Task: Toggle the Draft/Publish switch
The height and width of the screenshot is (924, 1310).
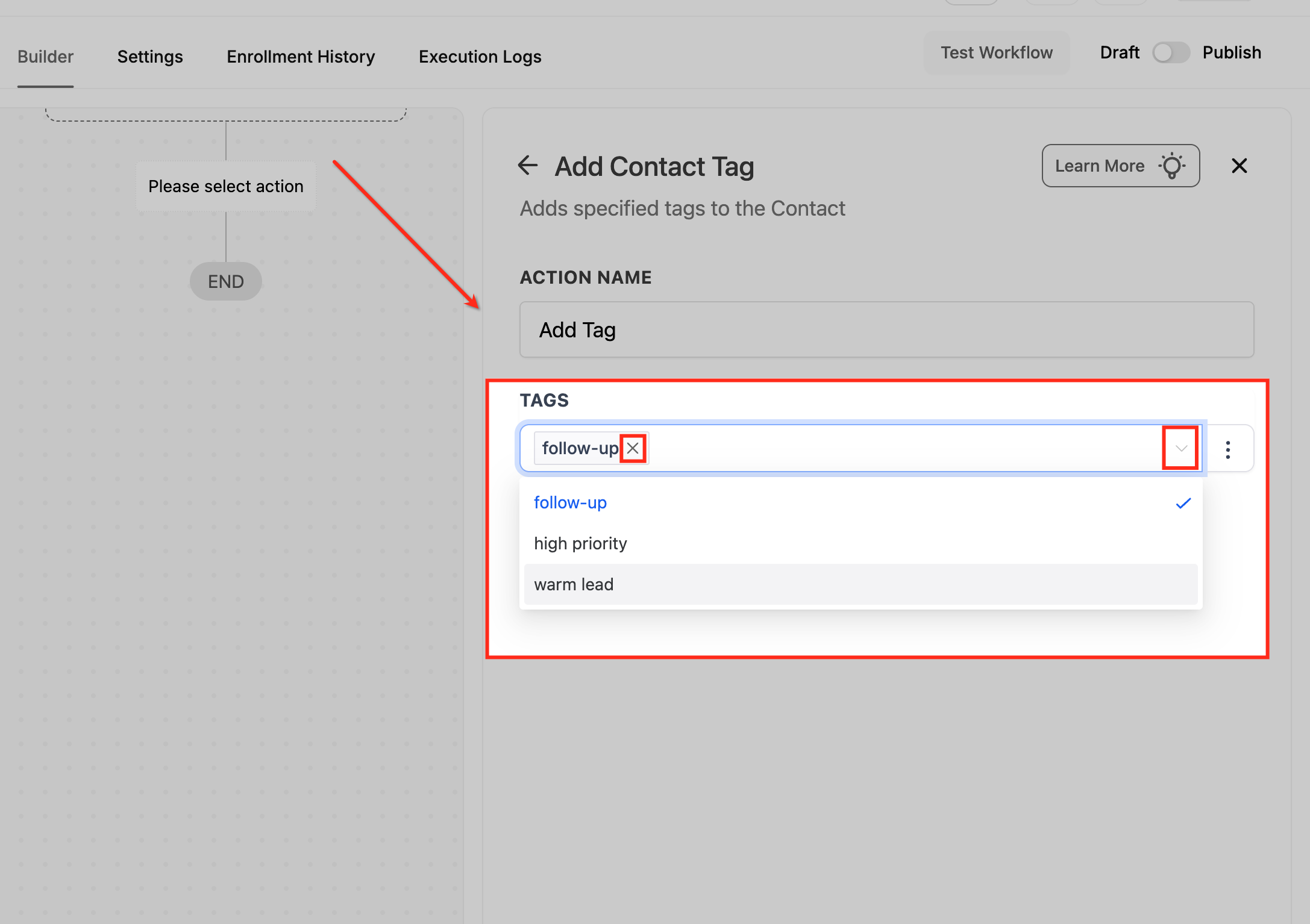Action: point(1170,53)
